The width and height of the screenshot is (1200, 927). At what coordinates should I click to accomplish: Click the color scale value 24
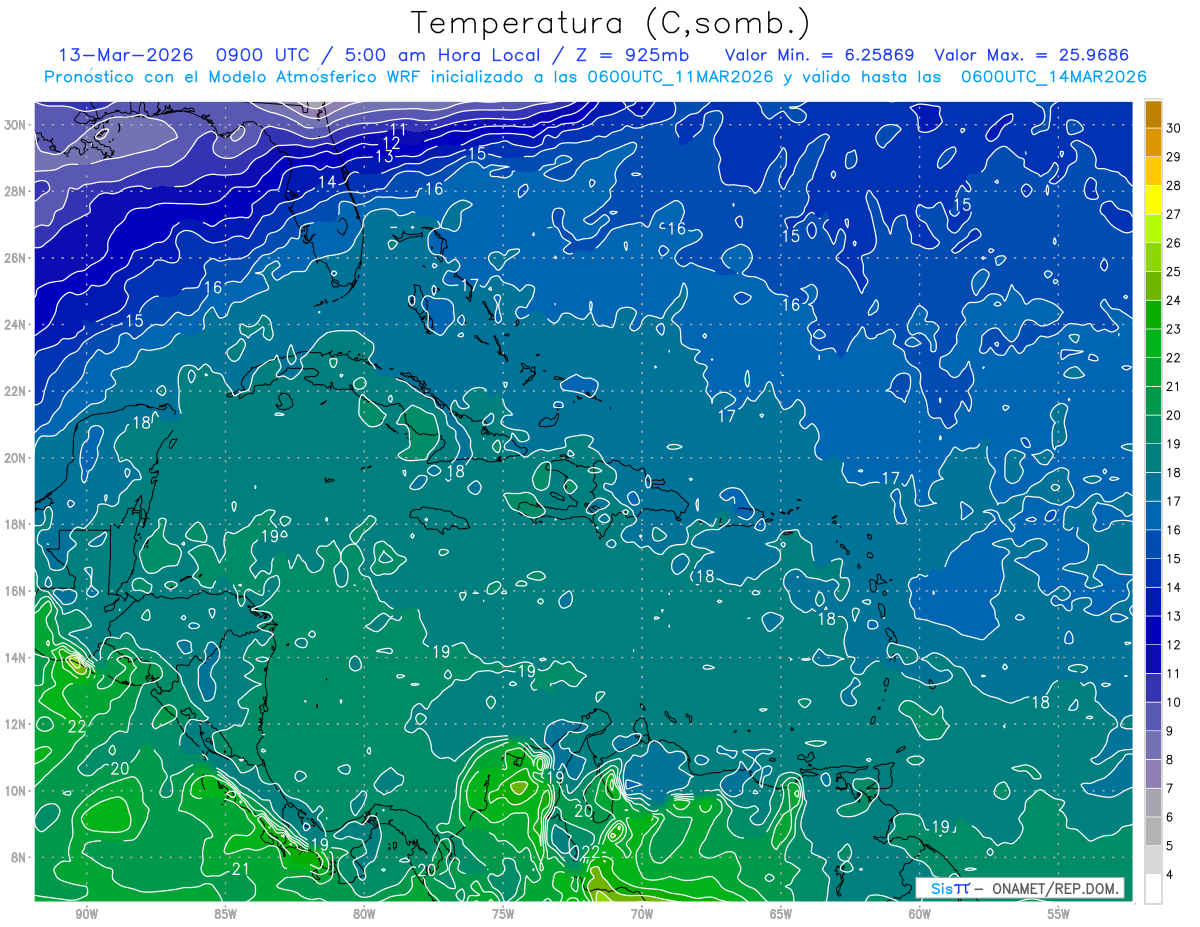[1175, 300]
